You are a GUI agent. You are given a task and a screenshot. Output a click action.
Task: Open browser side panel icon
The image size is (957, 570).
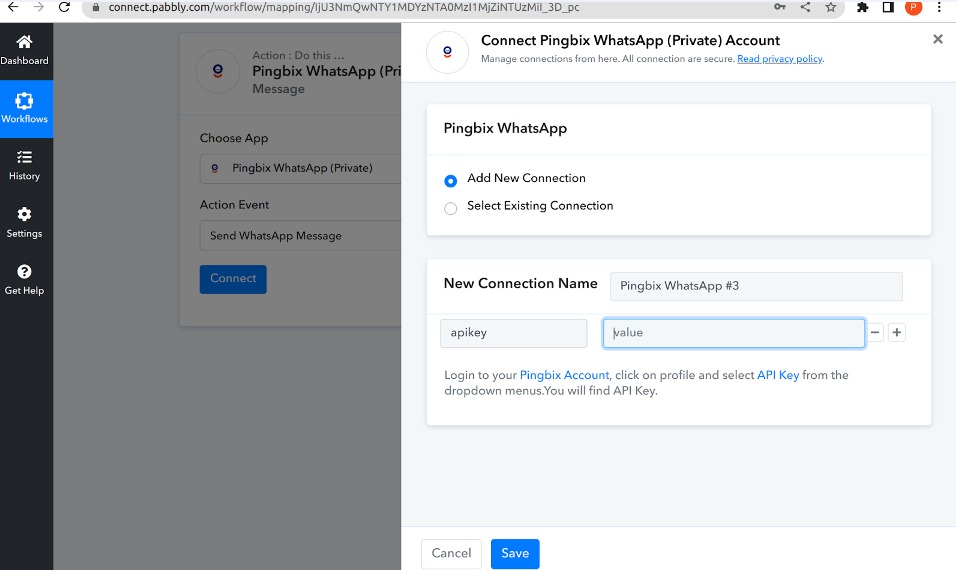click(x=888, y=7)
